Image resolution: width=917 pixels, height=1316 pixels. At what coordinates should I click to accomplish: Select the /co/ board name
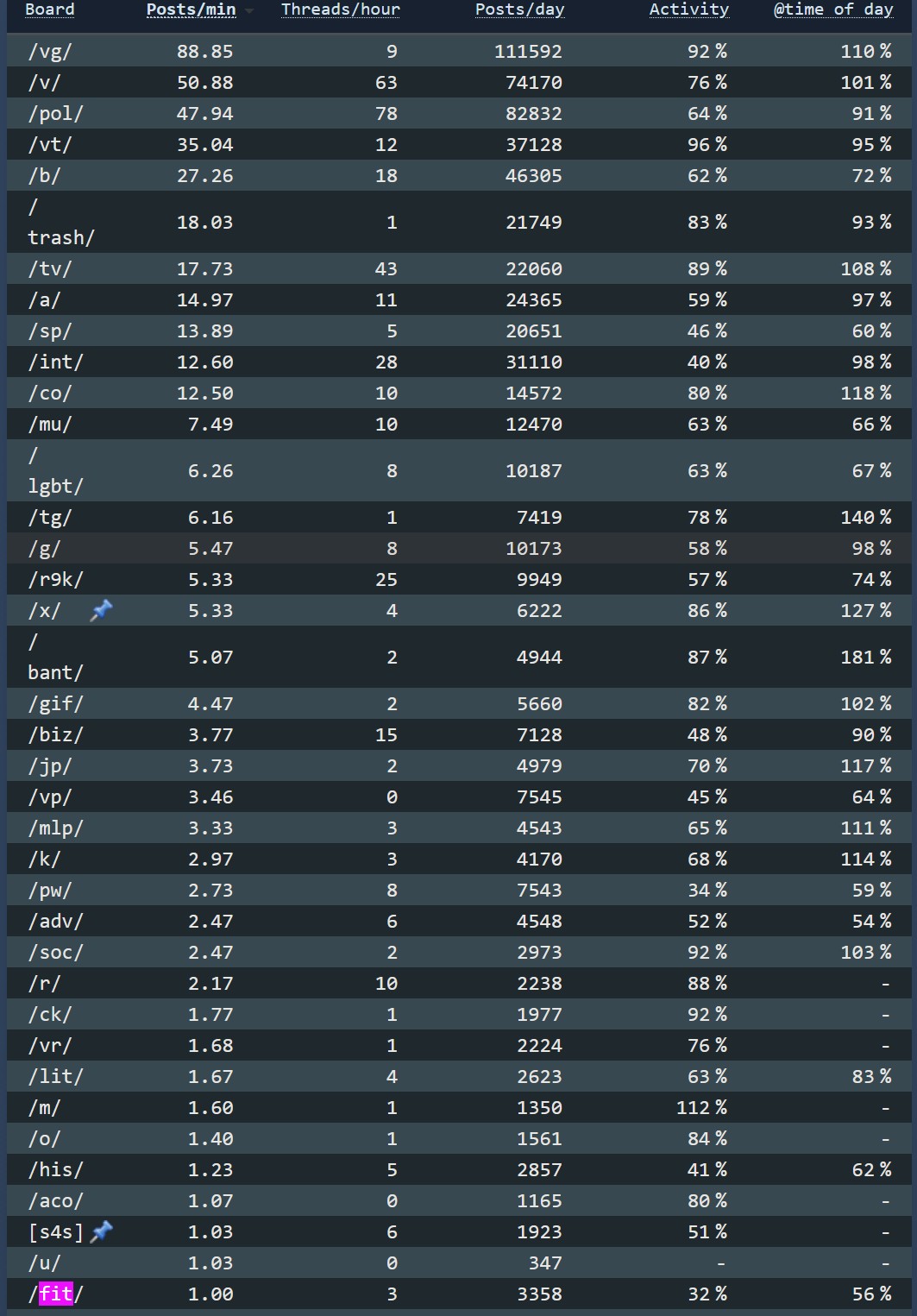(50, 394)
